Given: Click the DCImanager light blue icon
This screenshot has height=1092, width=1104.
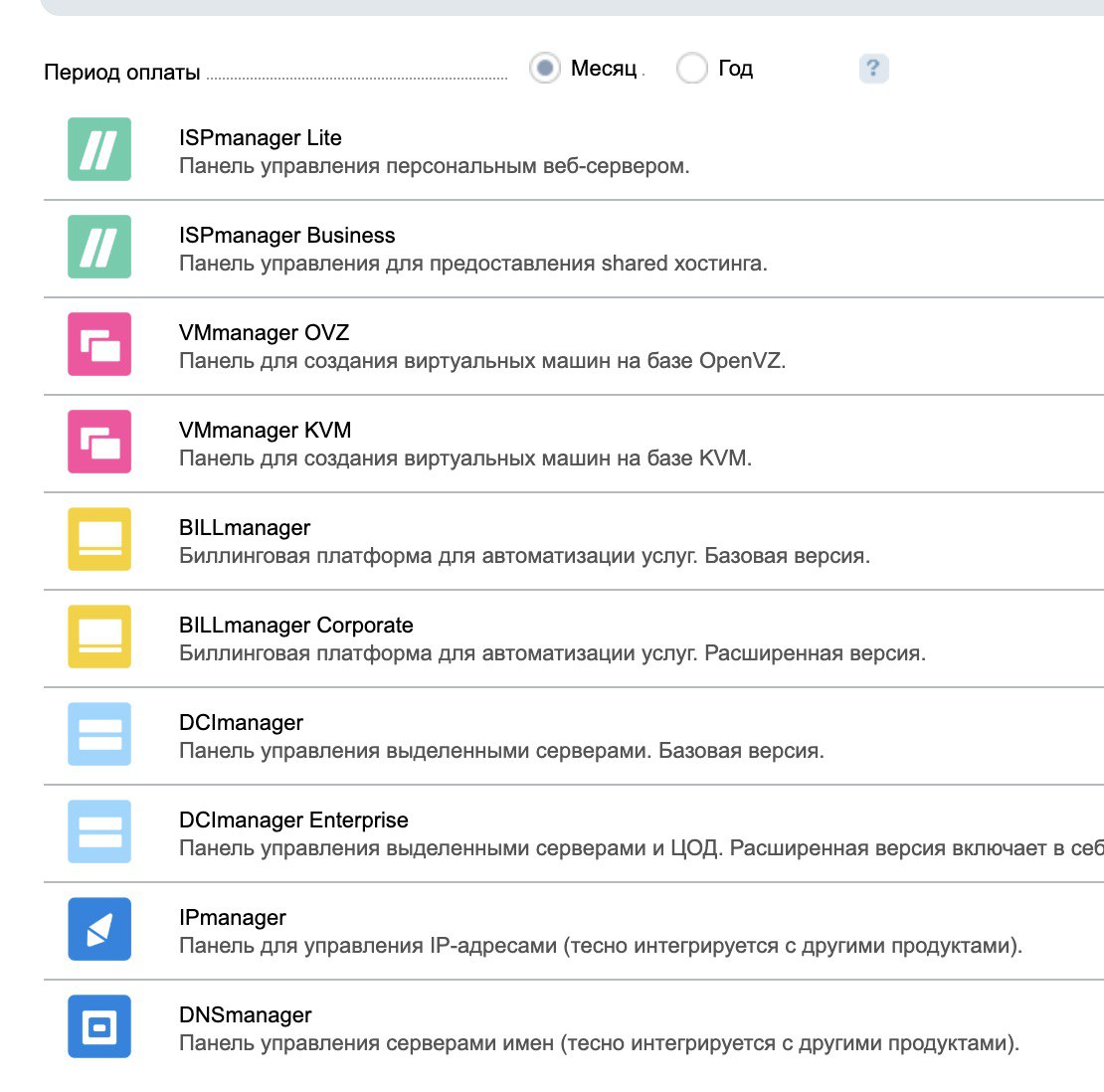Looking at the screenshot, I should (x=99, y=734).
